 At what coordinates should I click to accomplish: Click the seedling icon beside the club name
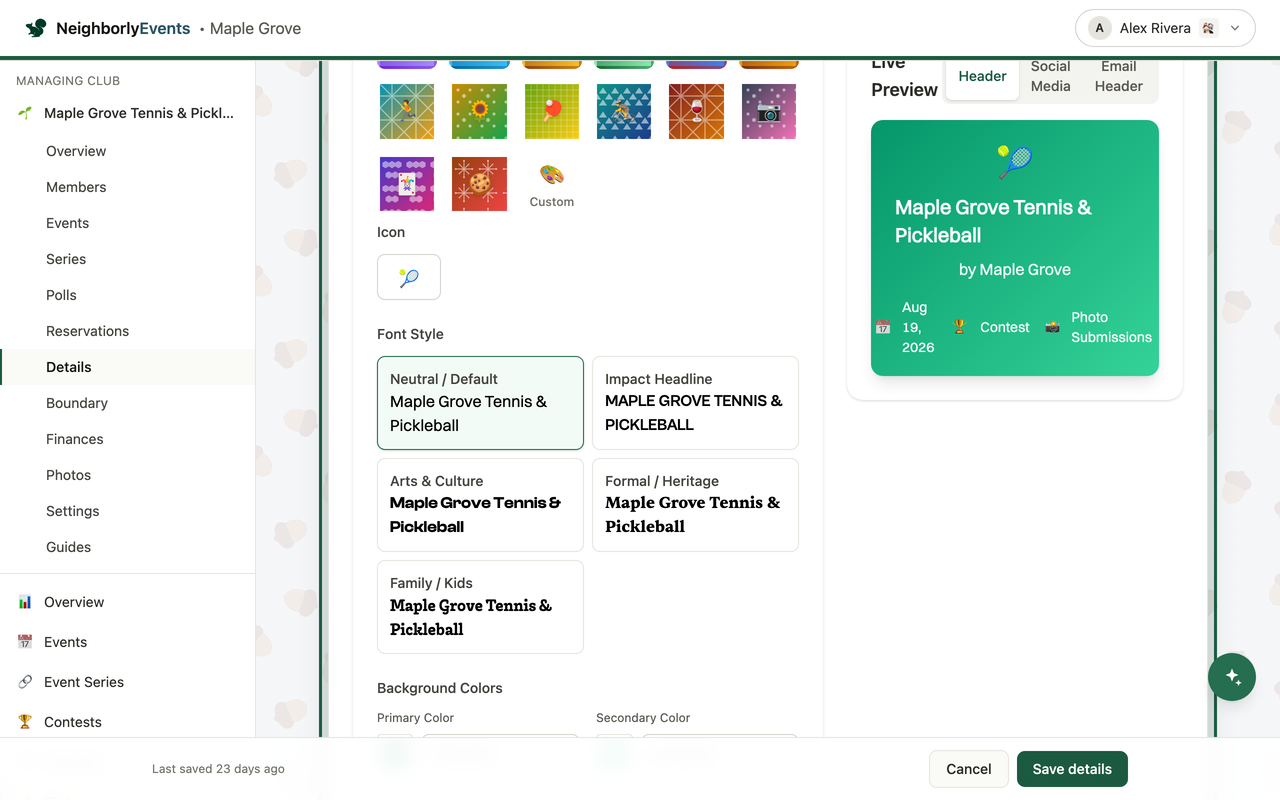coord(25,113)
